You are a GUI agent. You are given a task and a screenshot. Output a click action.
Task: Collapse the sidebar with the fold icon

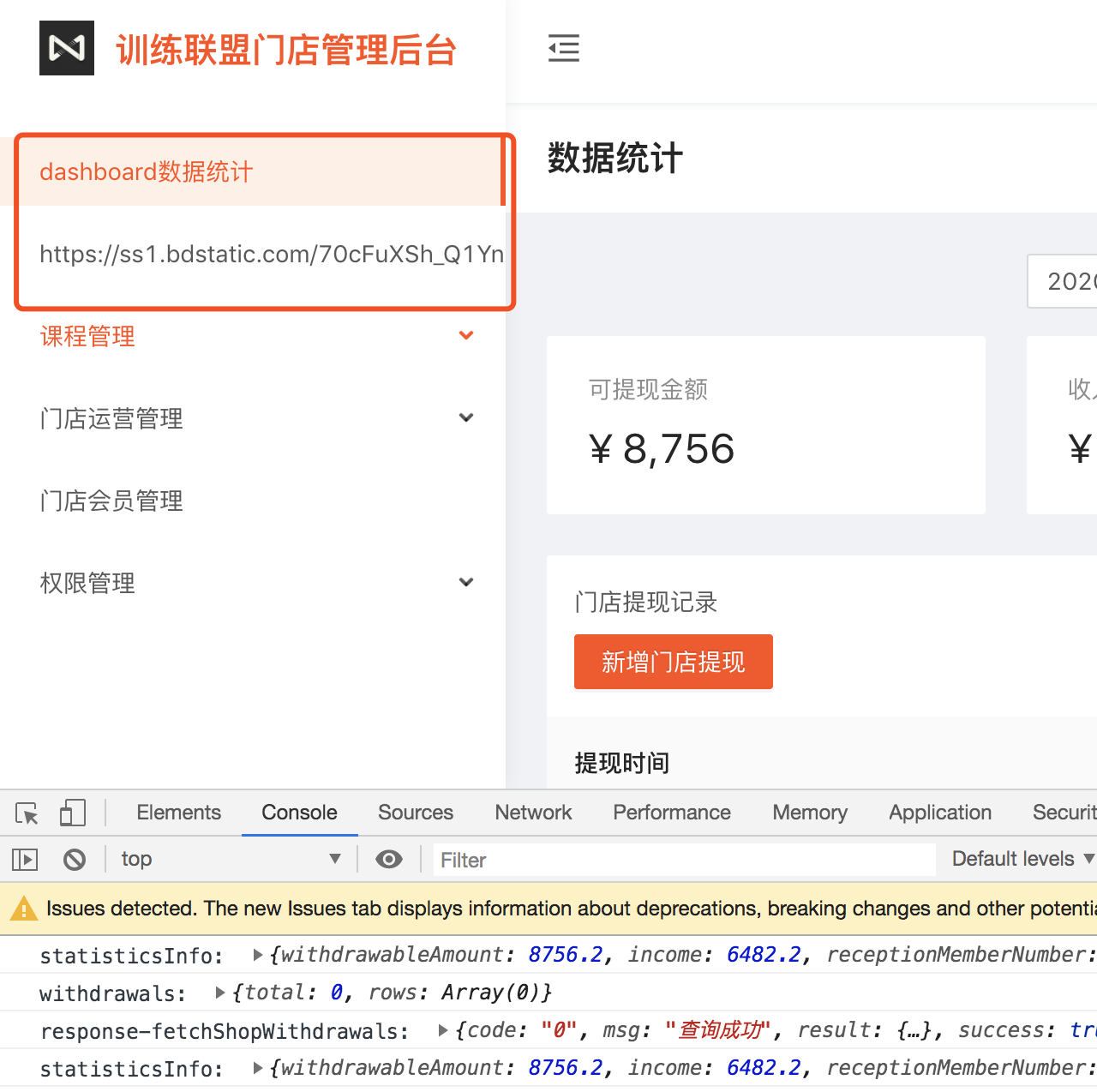pyautogui.click(x=564, y=48)
